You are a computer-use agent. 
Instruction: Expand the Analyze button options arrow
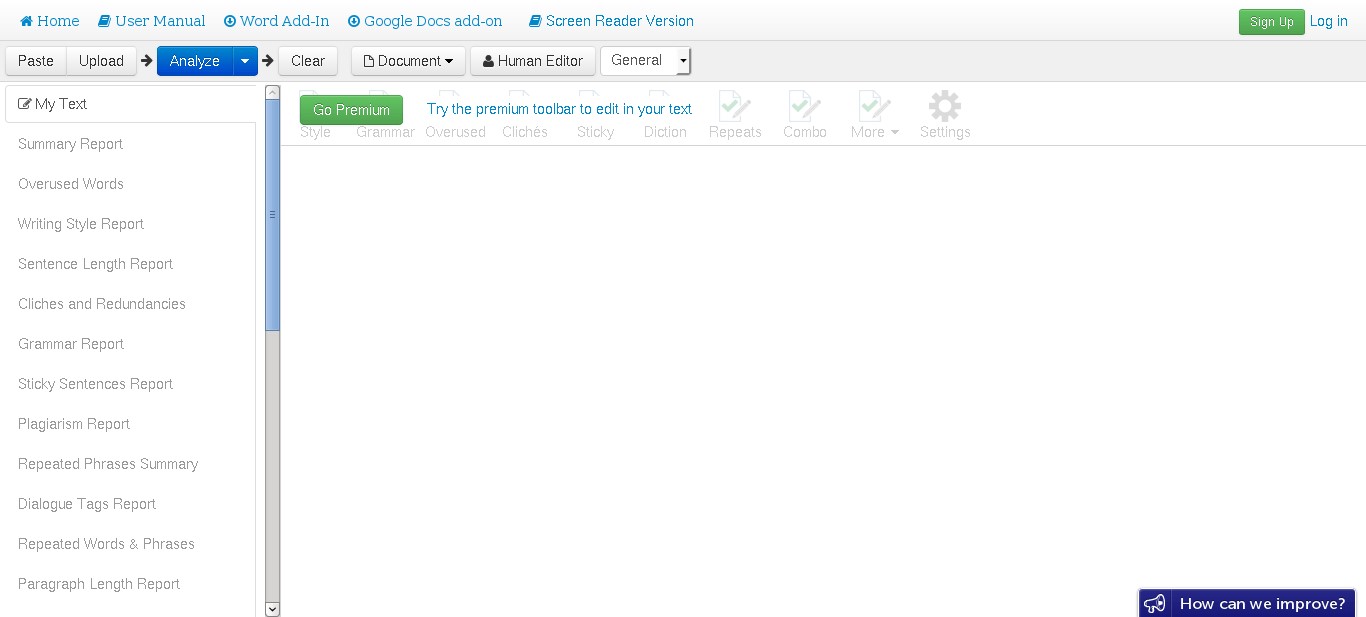point(245,60)
